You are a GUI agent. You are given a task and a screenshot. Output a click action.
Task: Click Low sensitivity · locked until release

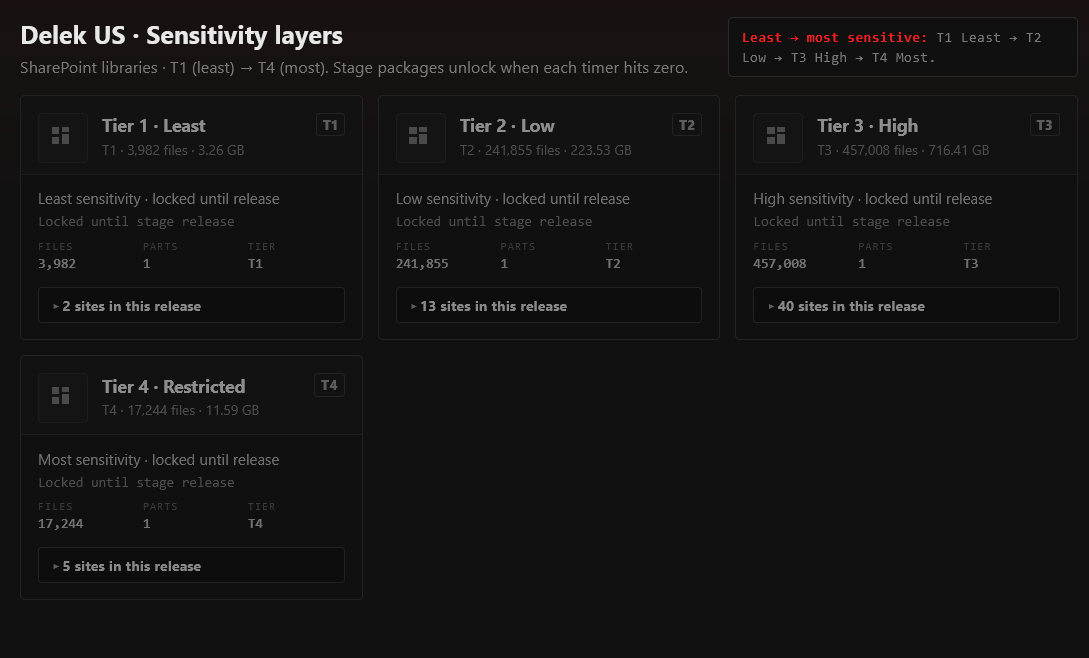(513, 199)
